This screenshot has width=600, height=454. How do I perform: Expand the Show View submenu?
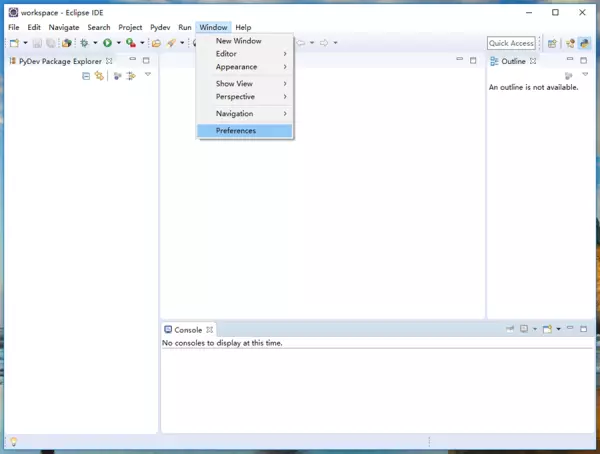[245, 83]
